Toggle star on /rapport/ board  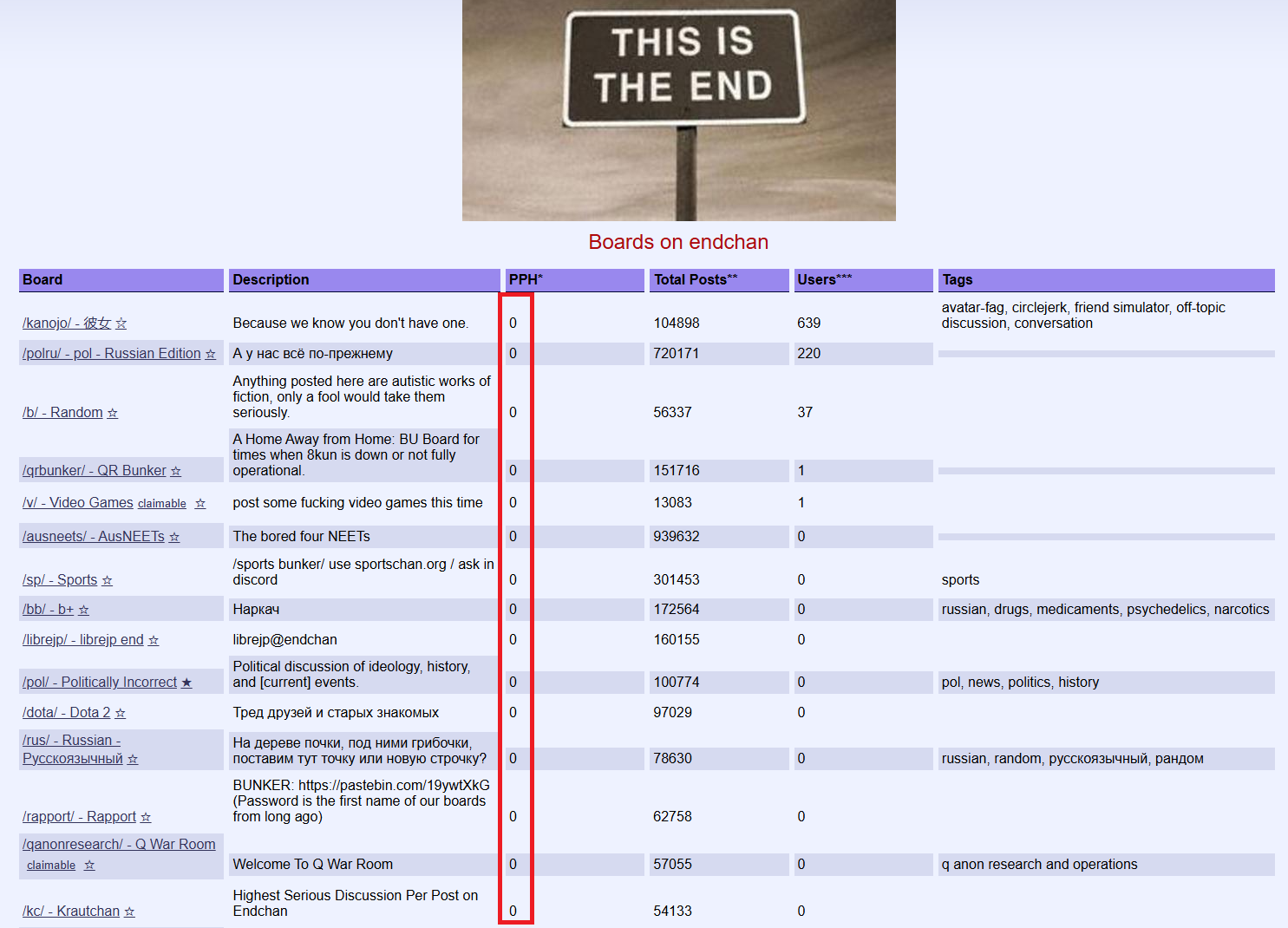146,817
